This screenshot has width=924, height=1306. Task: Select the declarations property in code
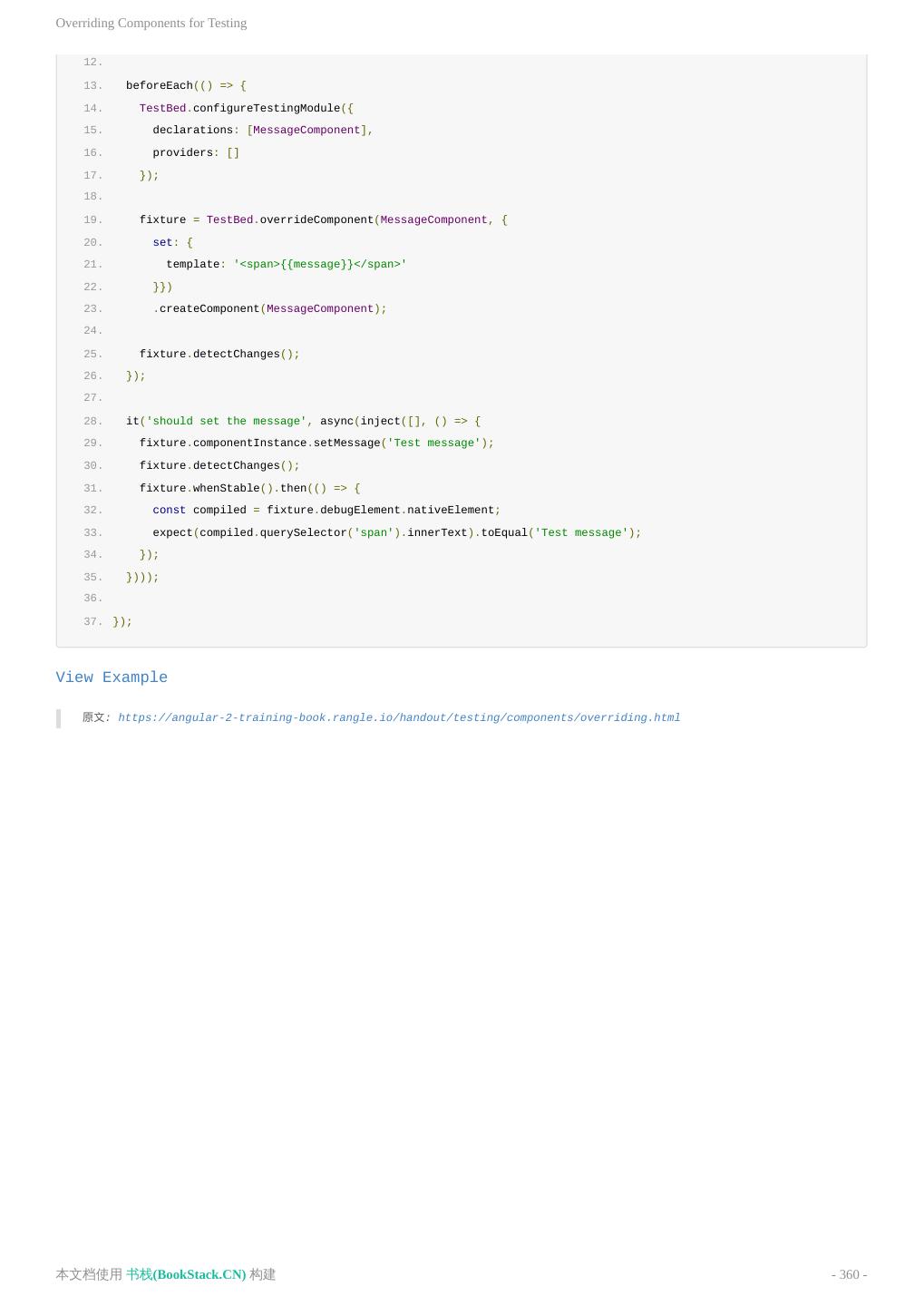point(193,130)
